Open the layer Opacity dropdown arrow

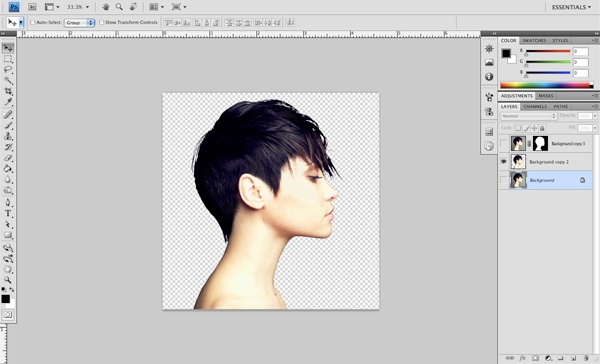pyautogui.click(x=595, y=116)
